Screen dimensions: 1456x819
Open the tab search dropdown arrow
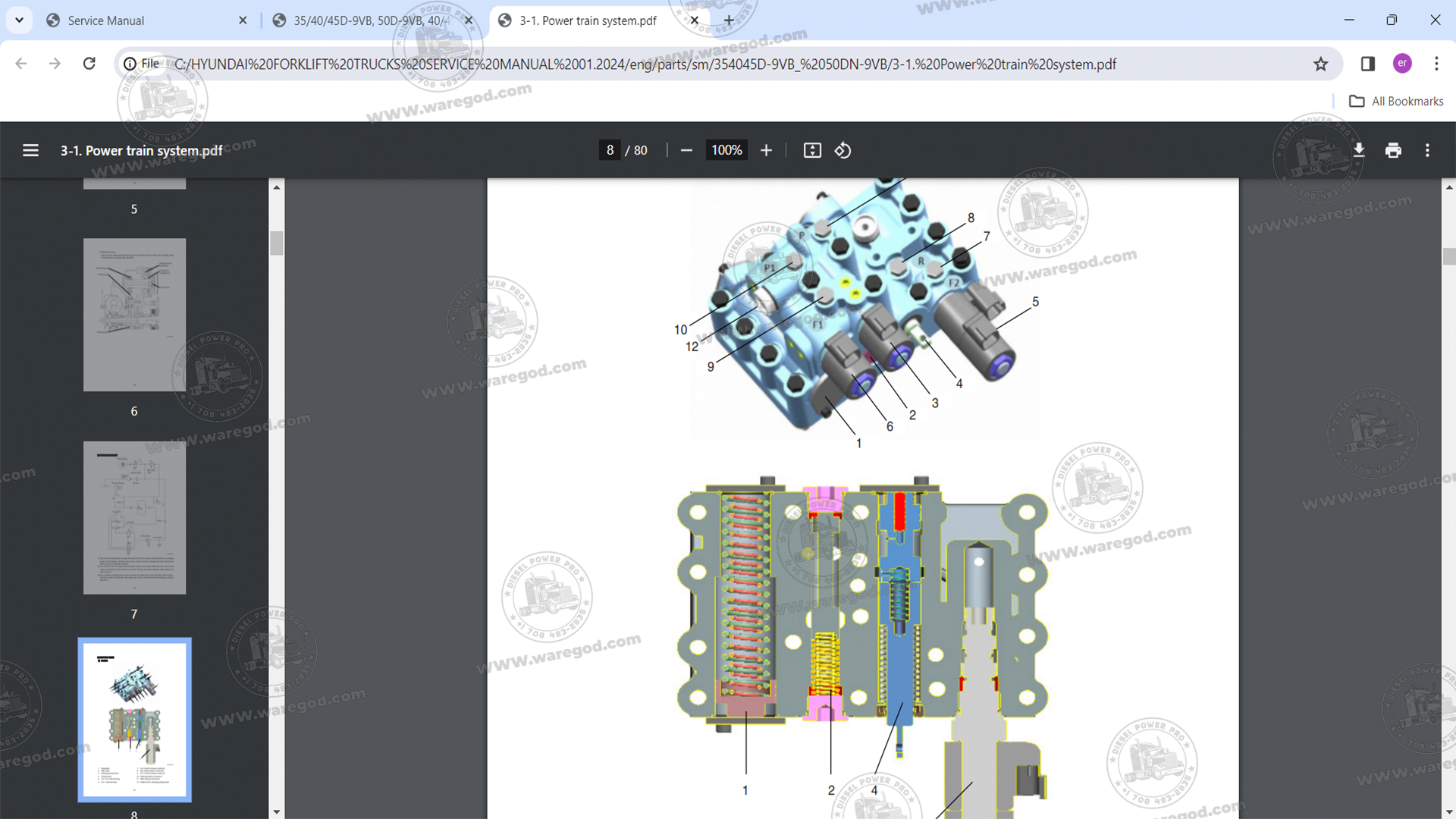pos(19,20)
